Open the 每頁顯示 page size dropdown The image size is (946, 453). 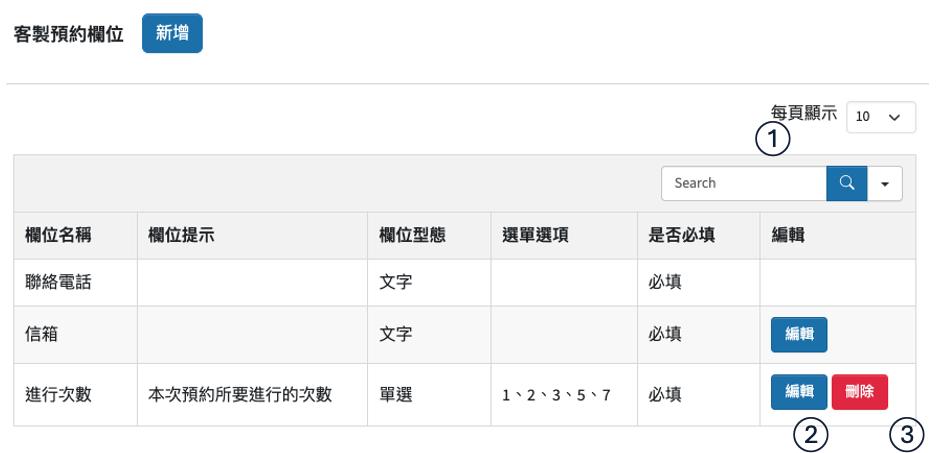coord(881,116)
